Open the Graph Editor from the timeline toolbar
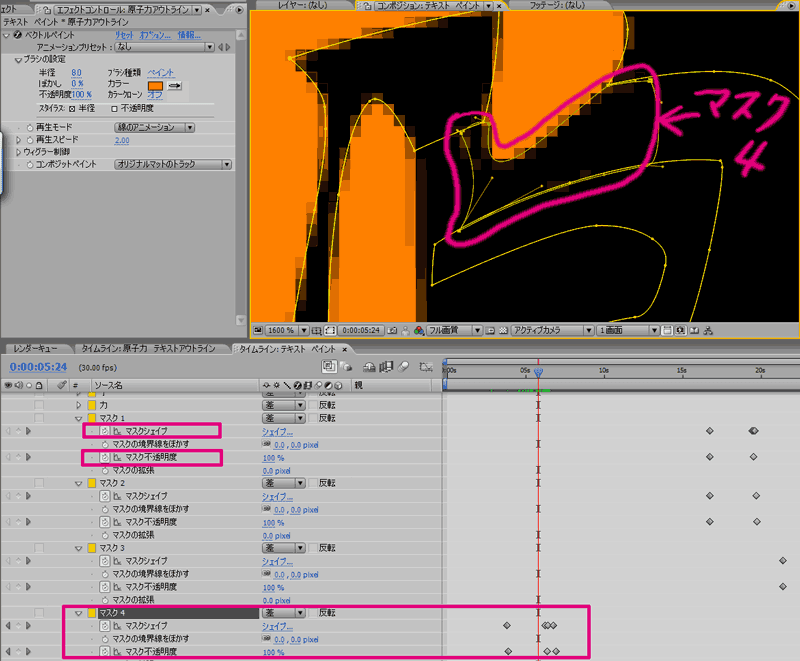The width and height of the screenshot is (800, 661). tap(428, 367)
